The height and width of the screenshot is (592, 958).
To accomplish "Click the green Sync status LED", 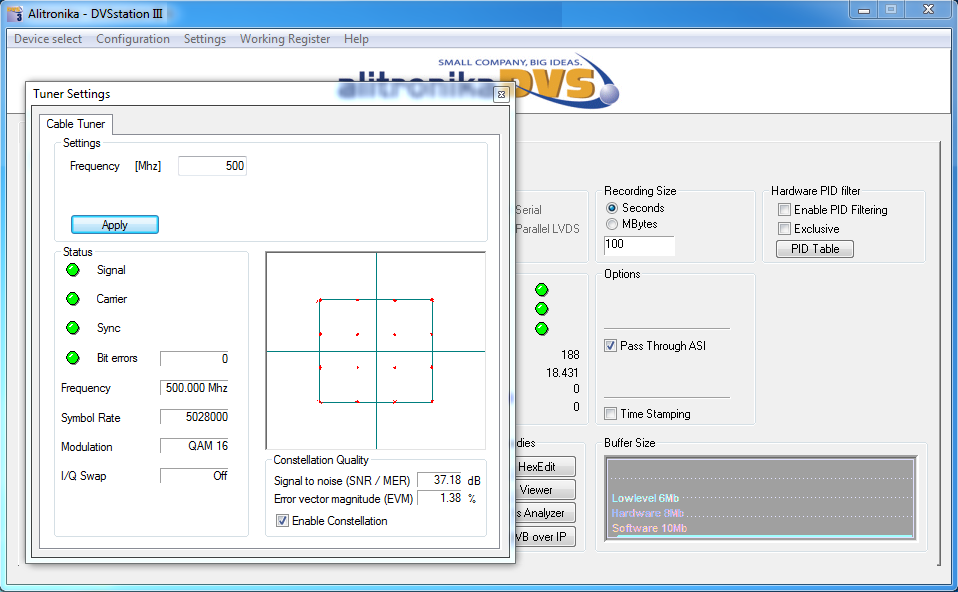I will click(73, 328).
